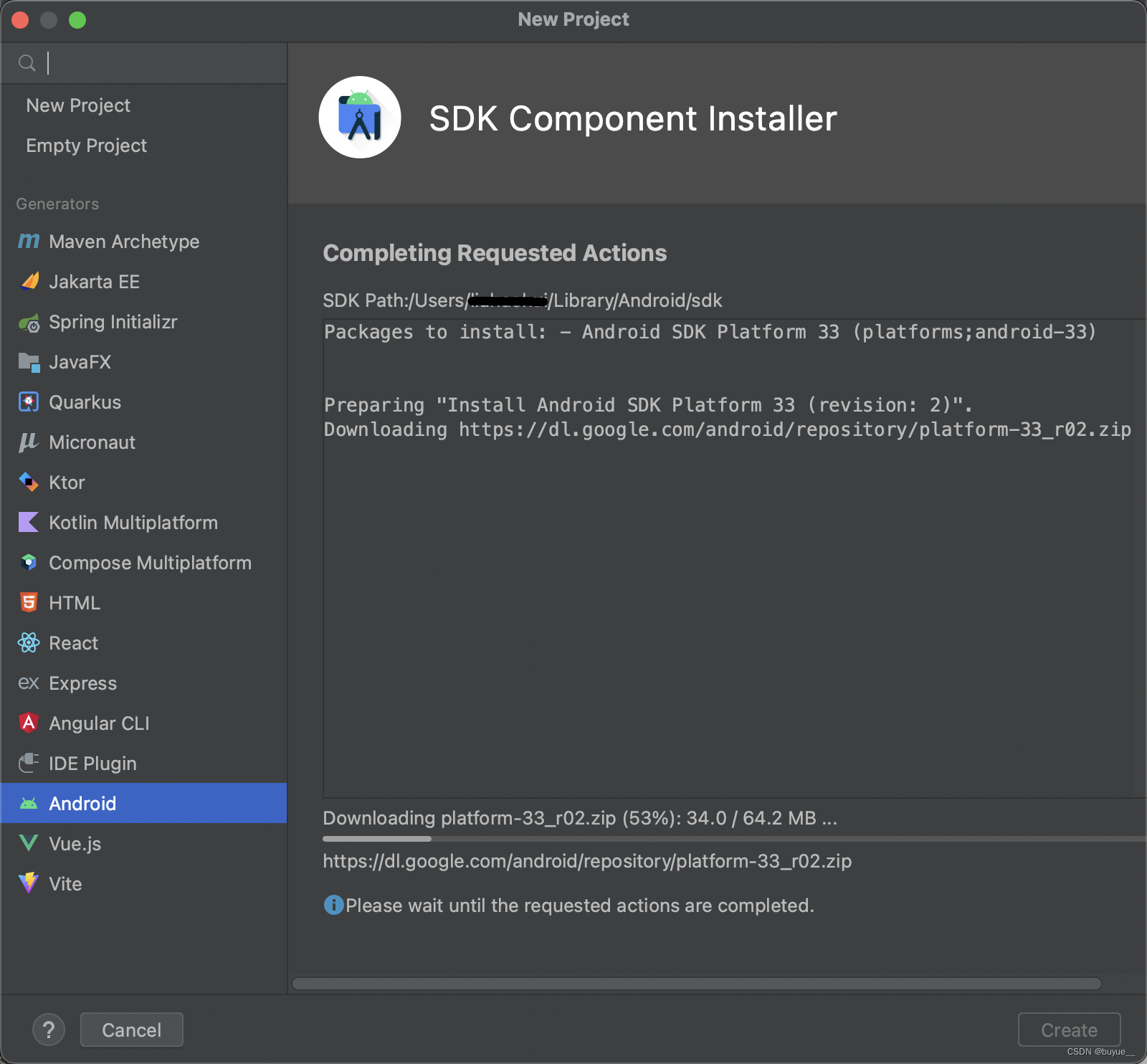The width and height of the screenshot is (1147, 1064).
Task: Click the SDK Path text line
Action: pyautogui.click(x=523, y=300)
